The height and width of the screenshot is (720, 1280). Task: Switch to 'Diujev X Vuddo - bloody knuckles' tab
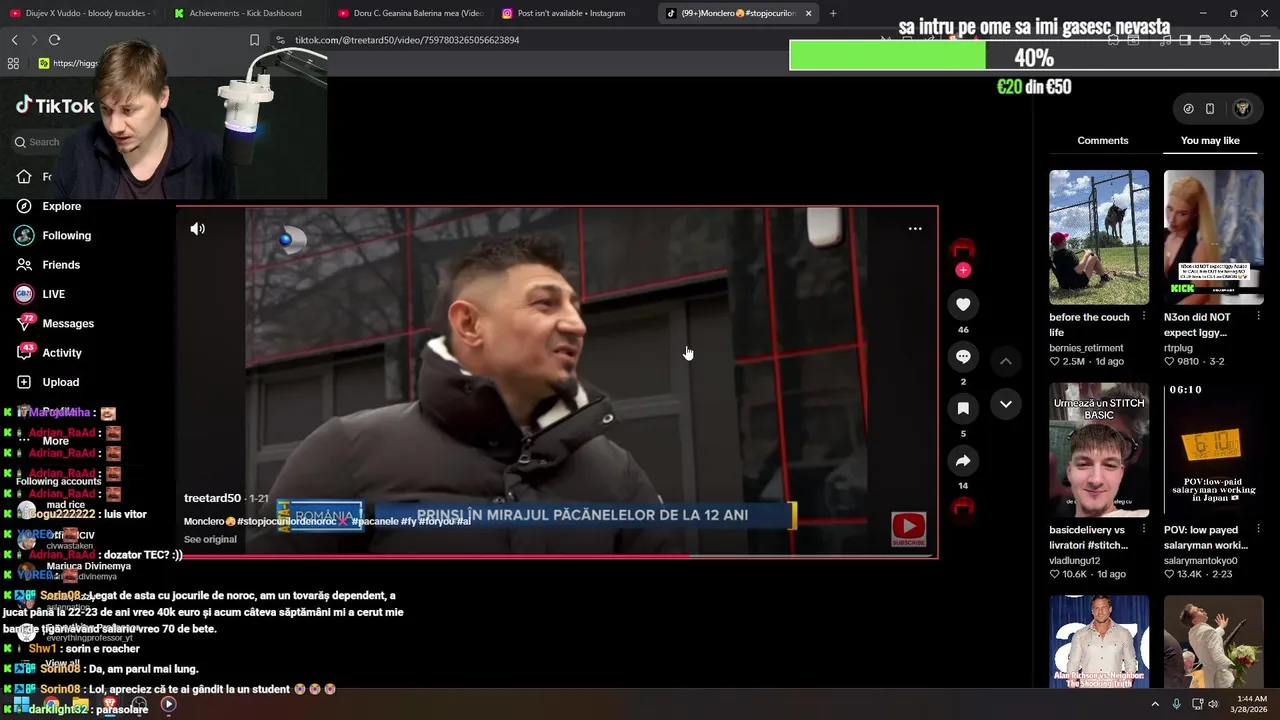coord(80,13)
